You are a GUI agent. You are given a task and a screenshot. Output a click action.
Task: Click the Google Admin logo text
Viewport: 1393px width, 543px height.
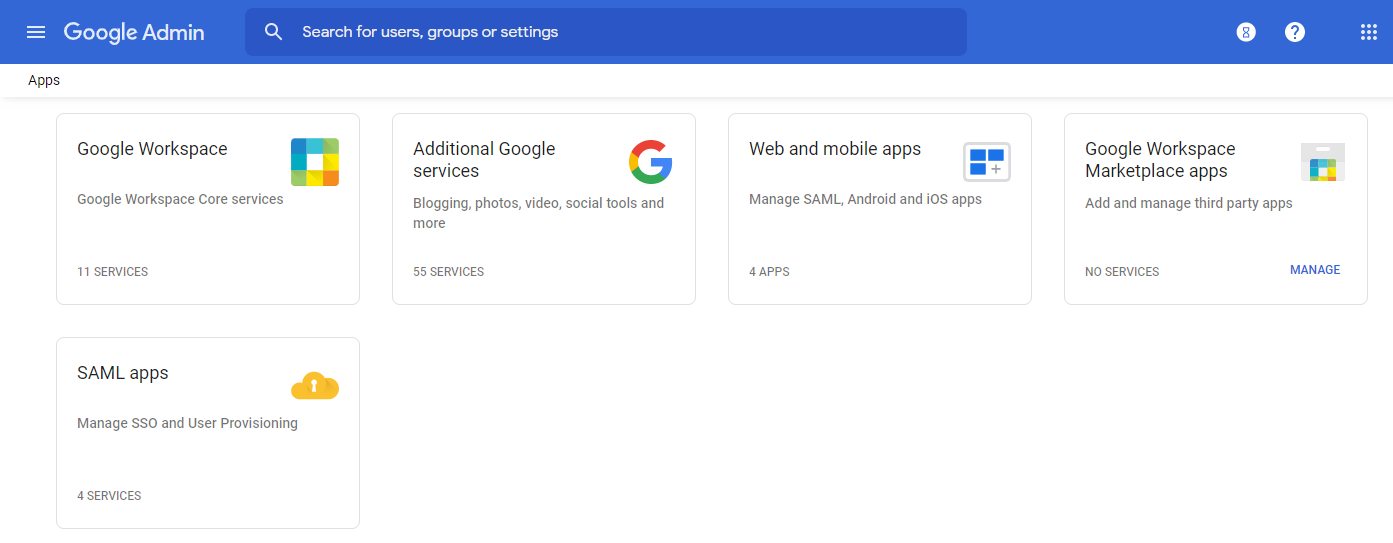point(134,32)
